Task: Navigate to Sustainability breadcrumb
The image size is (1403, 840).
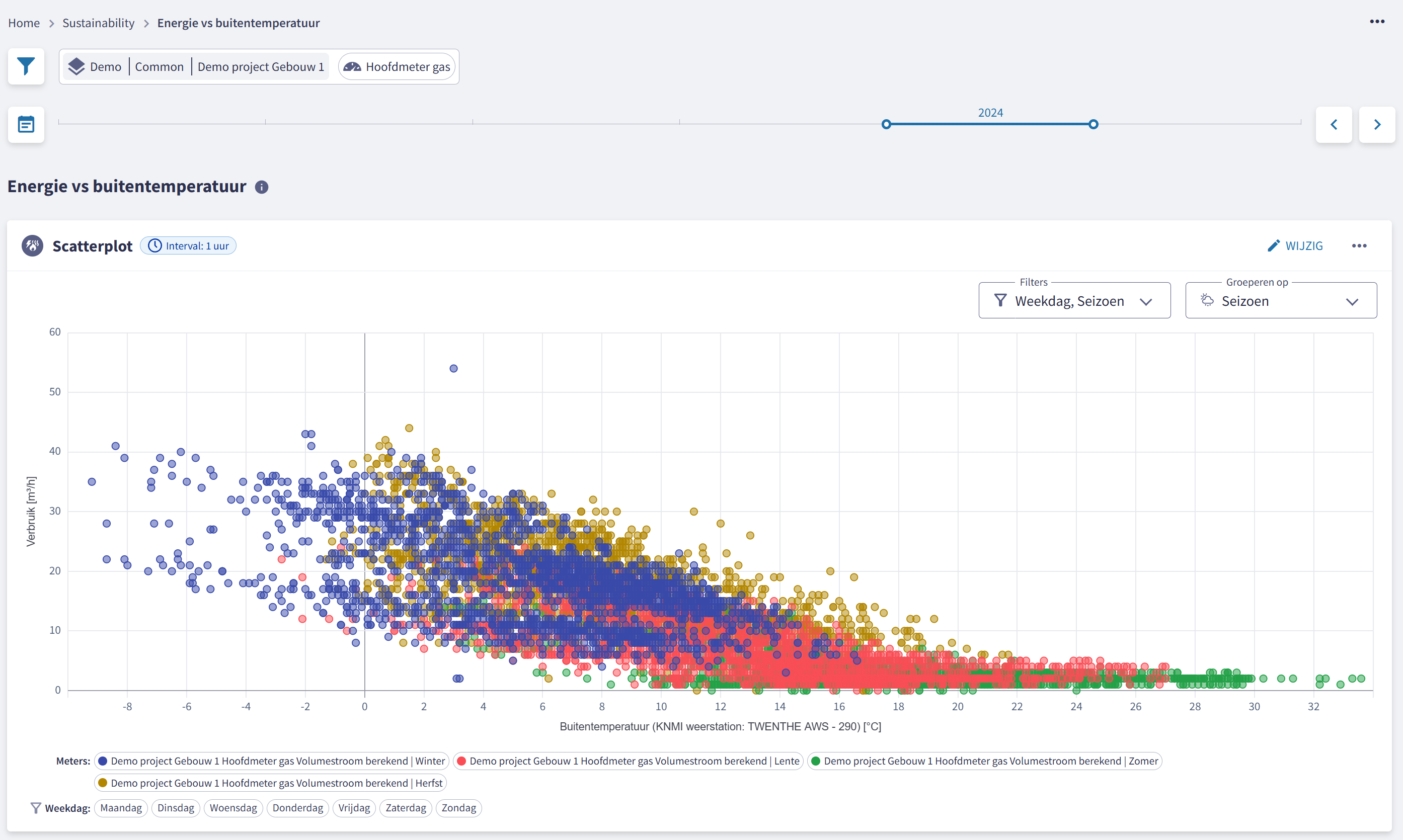Action: [99, 23]
